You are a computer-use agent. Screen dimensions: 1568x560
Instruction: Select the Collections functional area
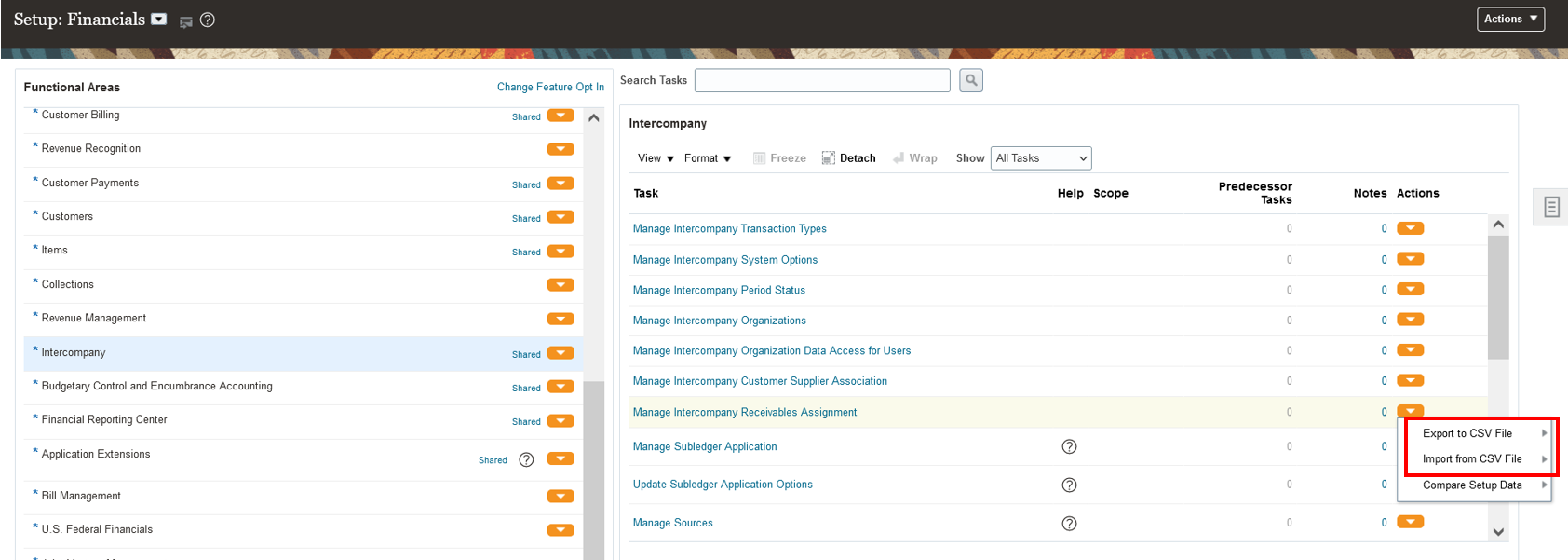point(68,284)
